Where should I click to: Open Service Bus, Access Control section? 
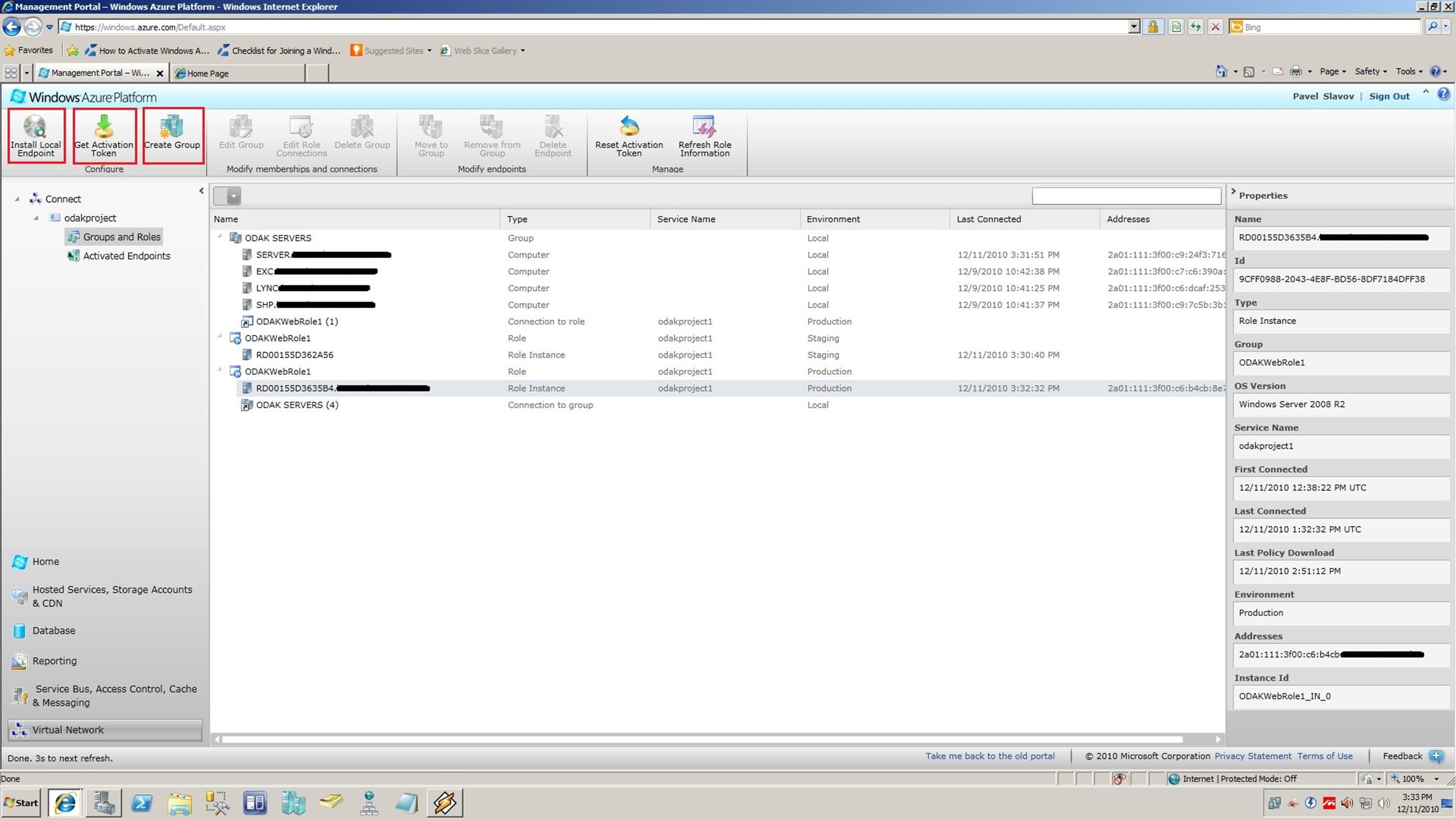(104, 696)
